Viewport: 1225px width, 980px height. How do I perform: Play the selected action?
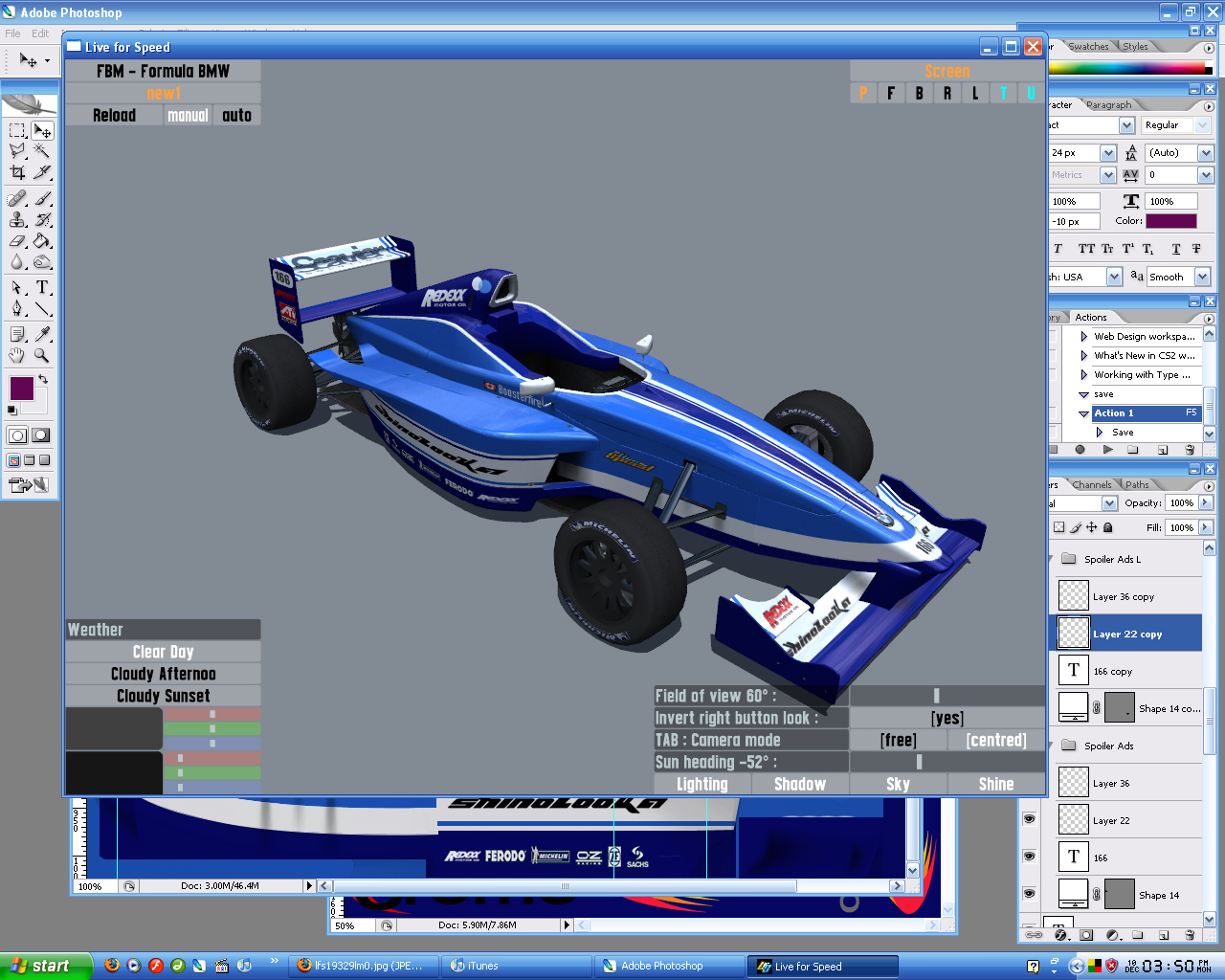point(1107,449)
